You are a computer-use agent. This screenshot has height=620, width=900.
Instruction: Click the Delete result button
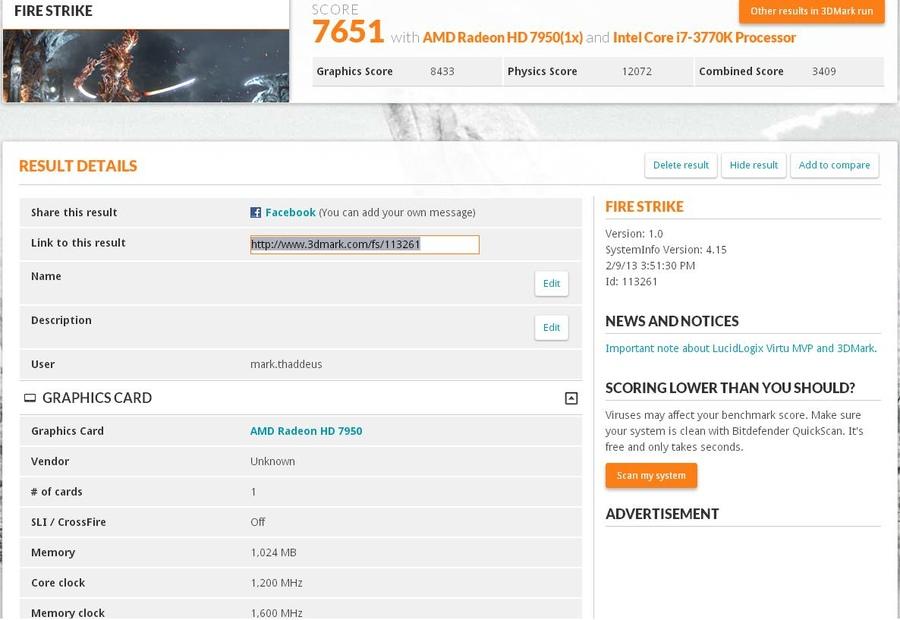681,165
